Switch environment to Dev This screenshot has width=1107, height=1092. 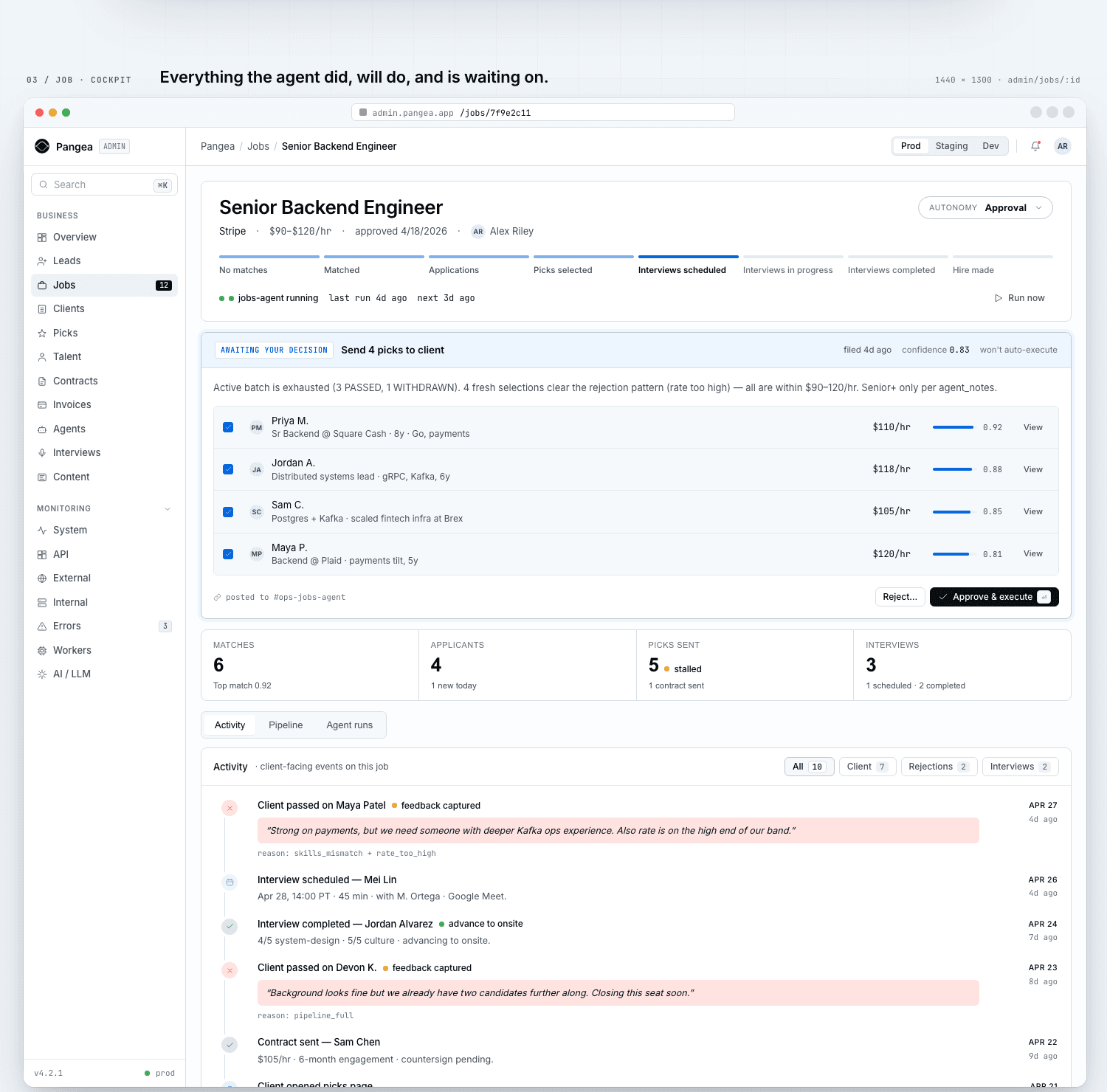pyautogui.click(x=990, y=146)
